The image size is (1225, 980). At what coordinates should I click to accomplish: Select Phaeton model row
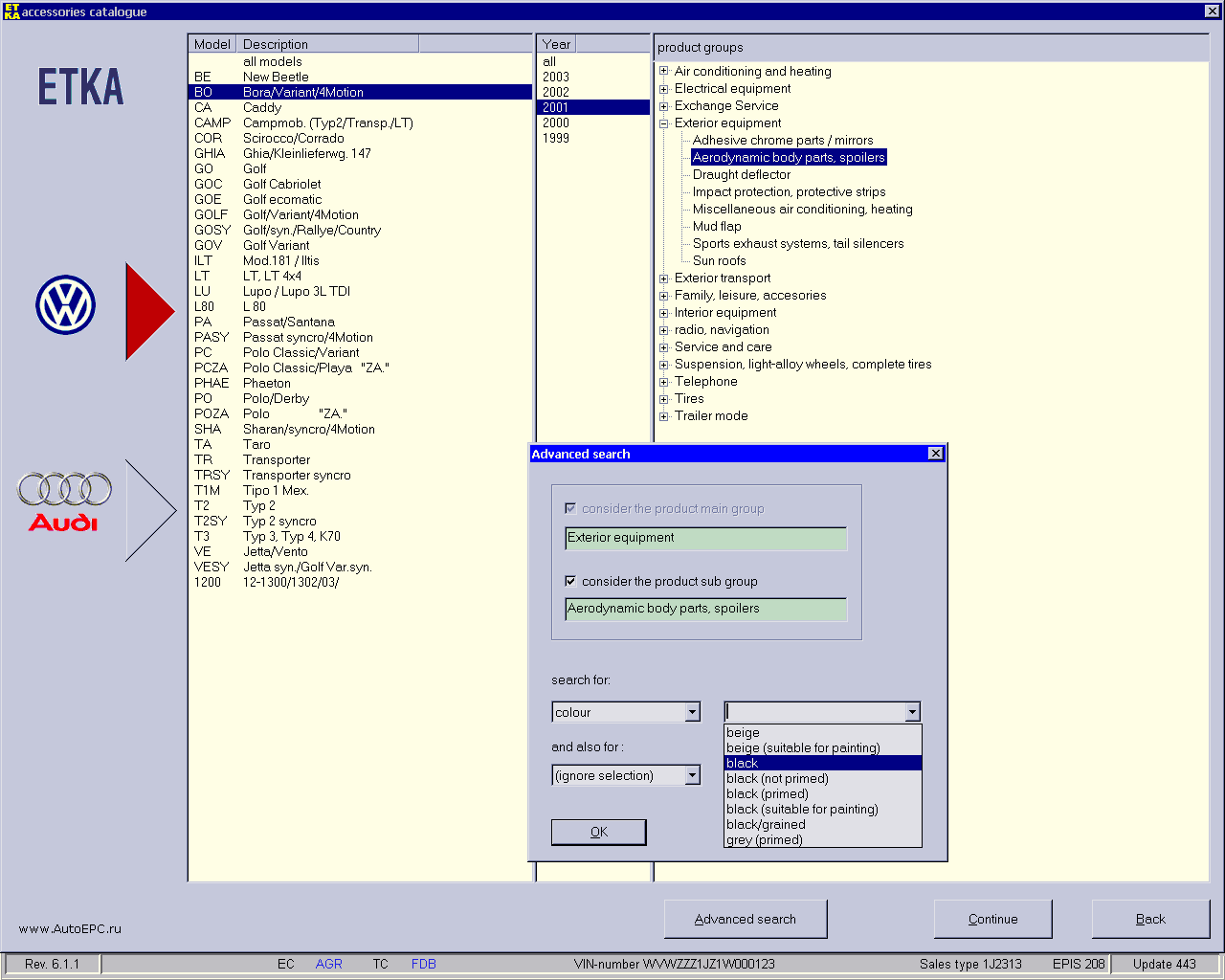[x=360, y=383]
